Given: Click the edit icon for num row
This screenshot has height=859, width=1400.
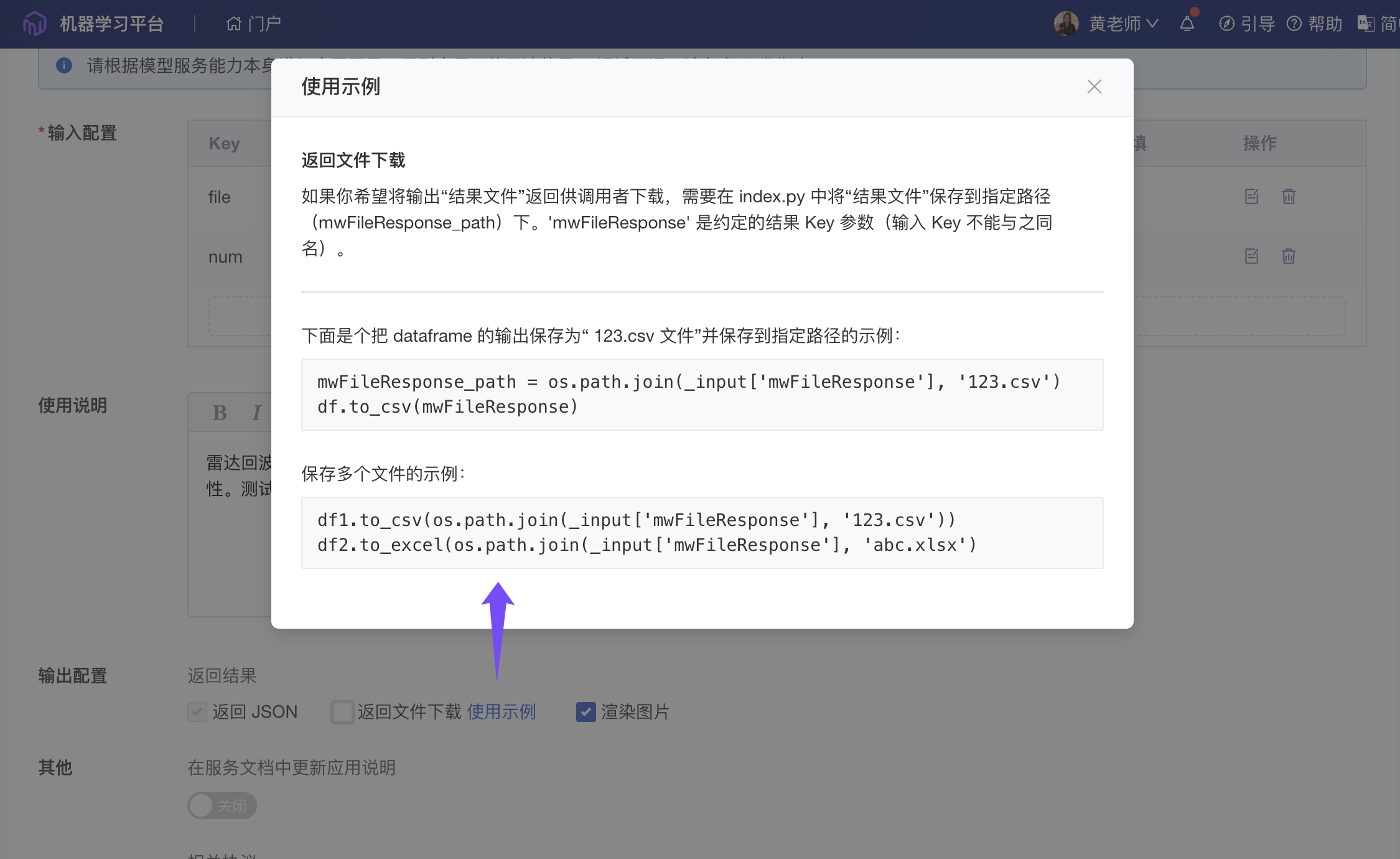Looking at the screenshot, I should (x=1251, y=256).
